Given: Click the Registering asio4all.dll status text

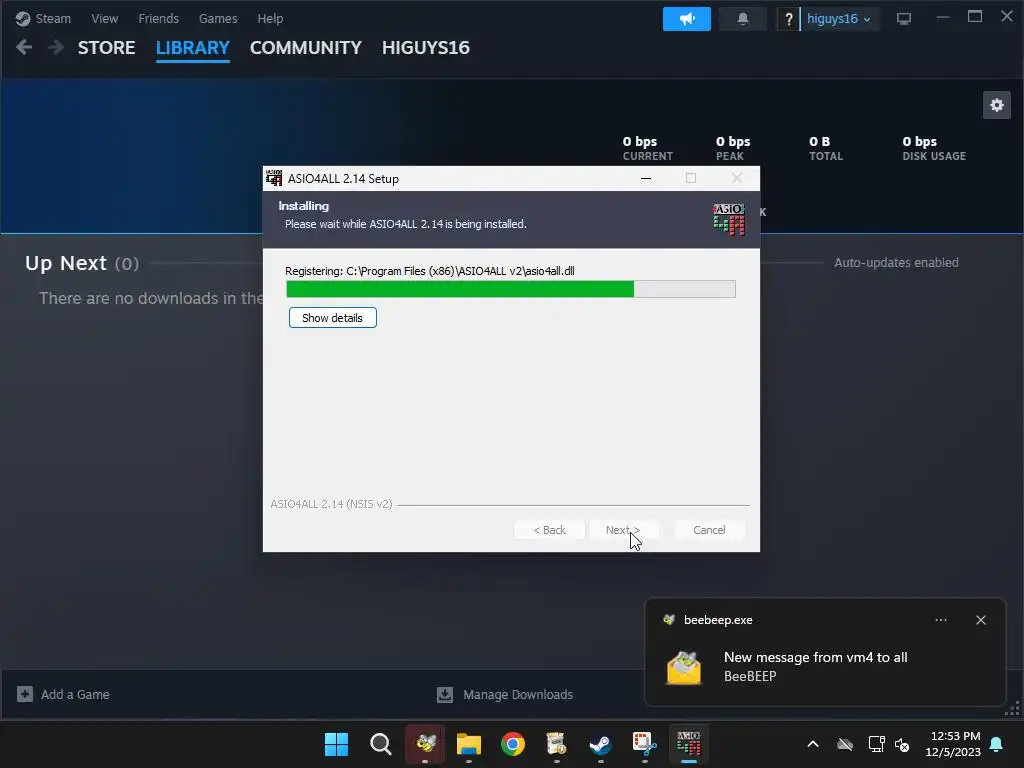Looking at the screenshot, I should [x=430, y=271].
